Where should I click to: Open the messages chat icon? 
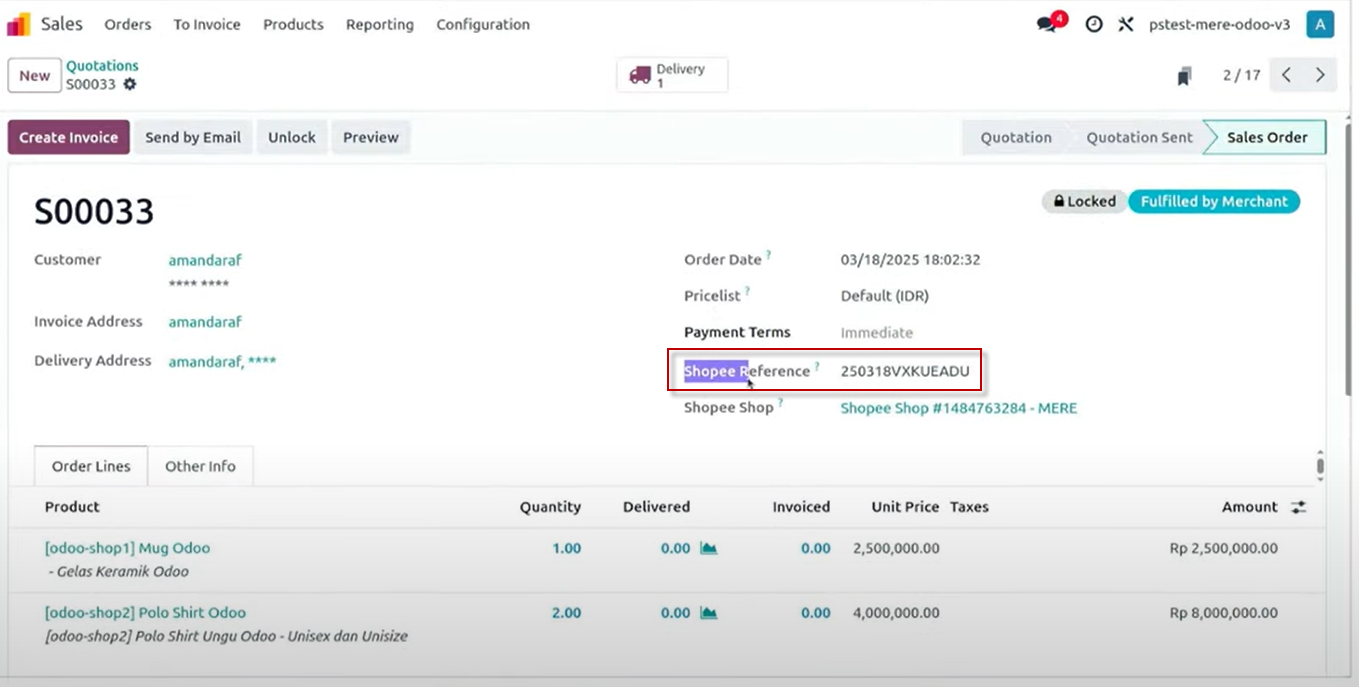(x=1047, y=25)
